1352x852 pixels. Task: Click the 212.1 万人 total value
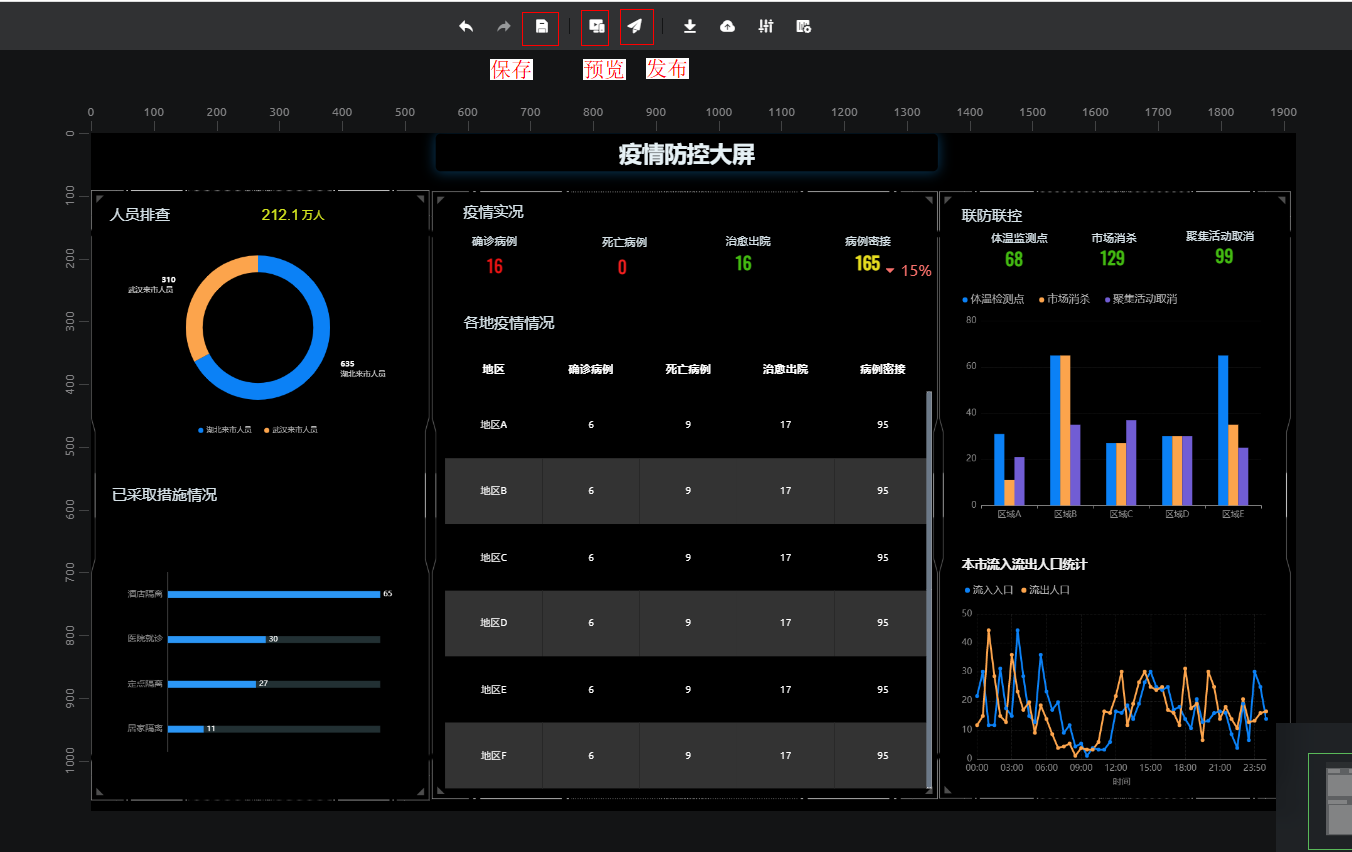click(x=293, y=215)
